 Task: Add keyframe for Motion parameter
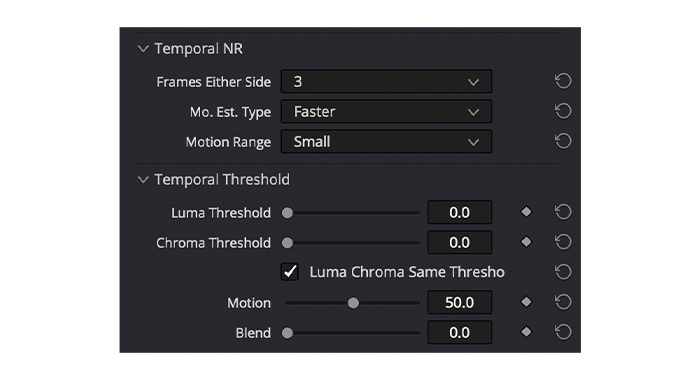[x=526, y=302]
